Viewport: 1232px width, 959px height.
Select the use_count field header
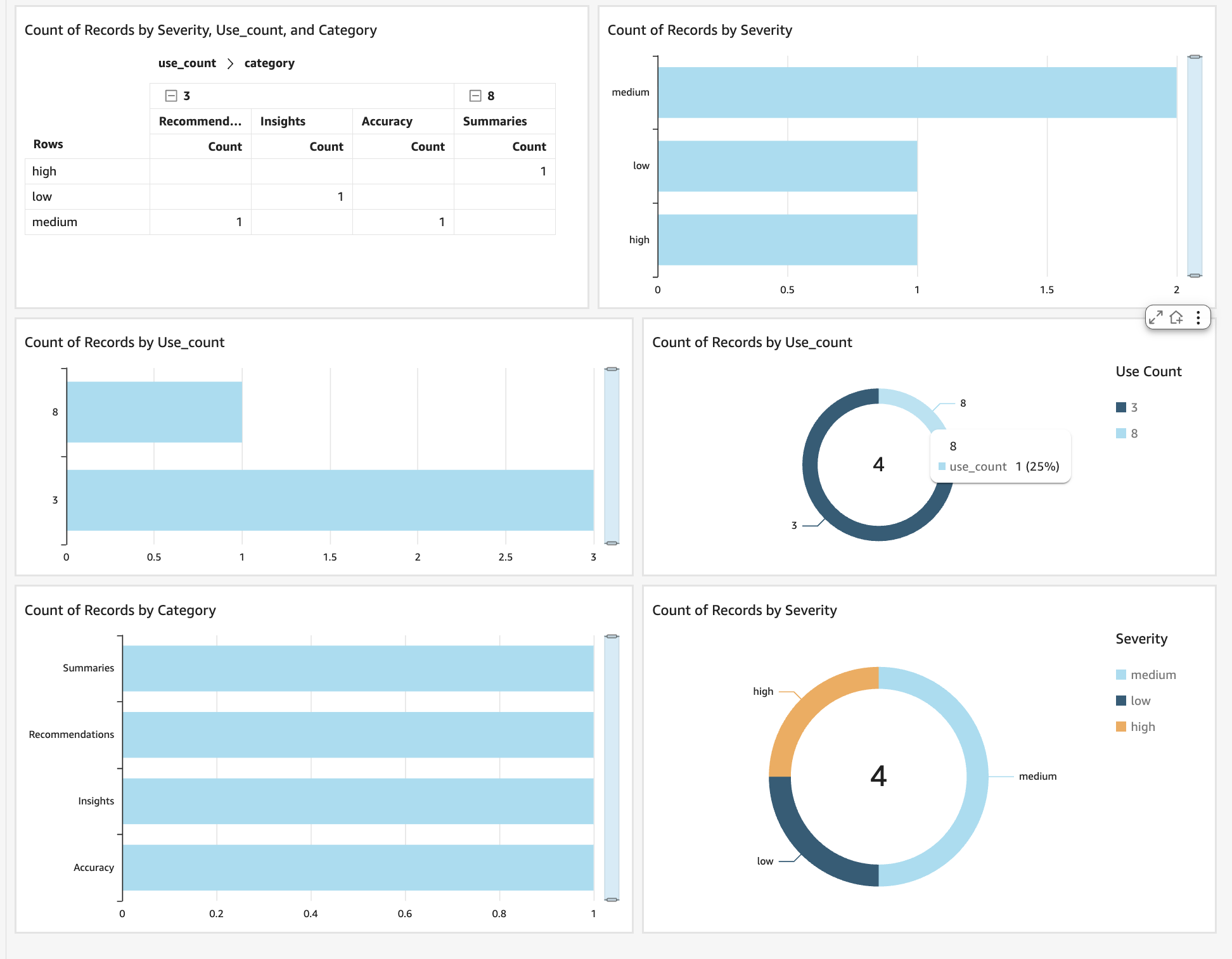point(187,63)
